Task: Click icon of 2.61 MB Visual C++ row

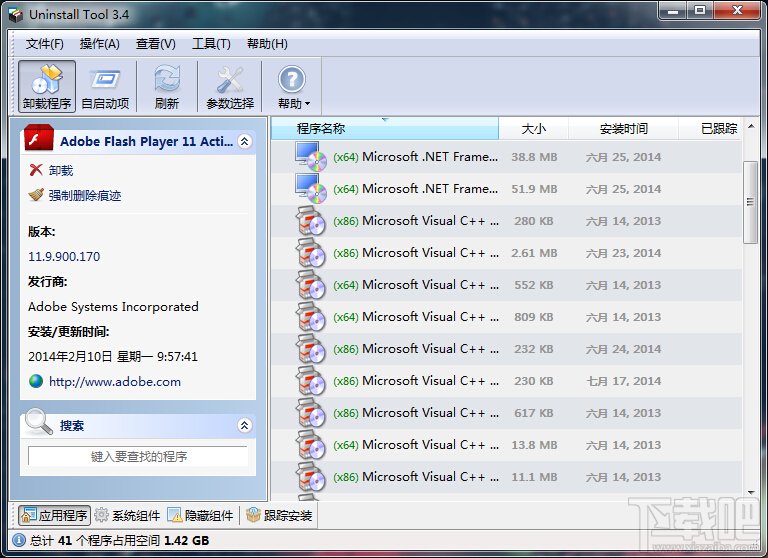Action: tap(311, 253)
